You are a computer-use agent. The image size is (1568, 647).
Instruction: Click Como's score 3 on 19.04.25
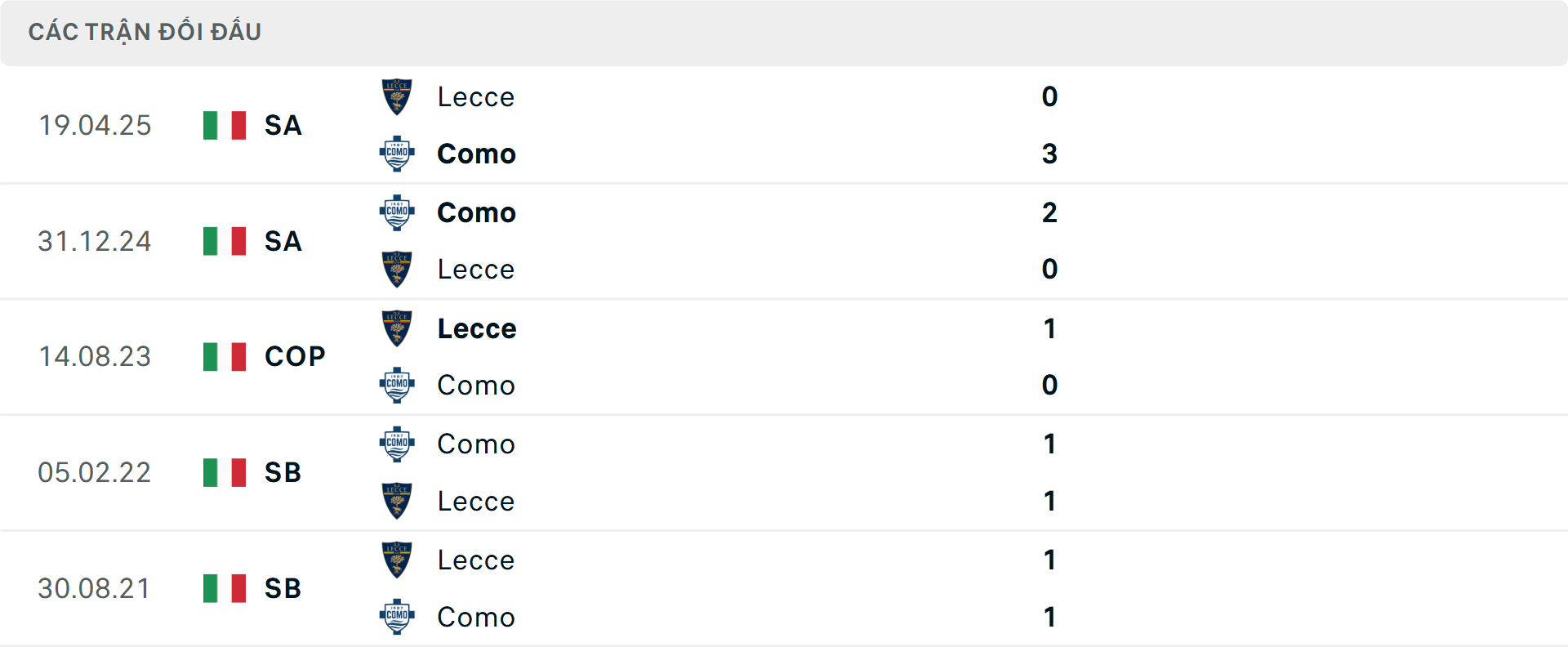pos(1049,154)
